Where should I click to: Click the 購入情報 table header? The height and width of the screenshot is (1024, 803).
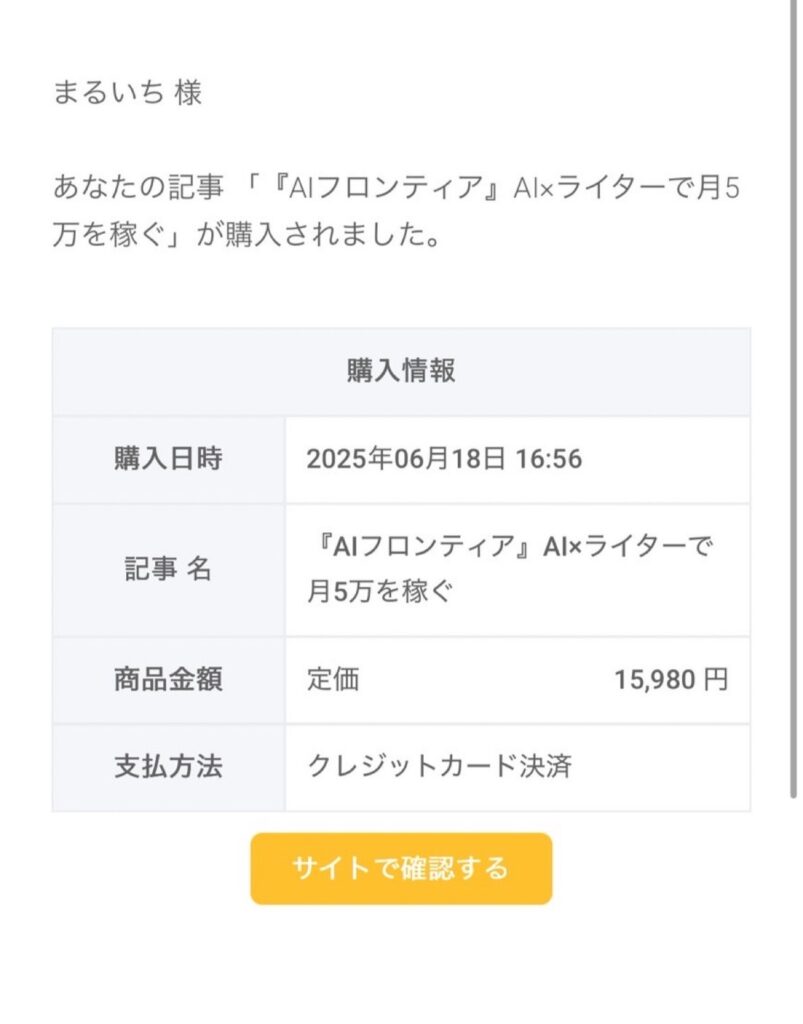pyautogui.click(x=401, y=371)
